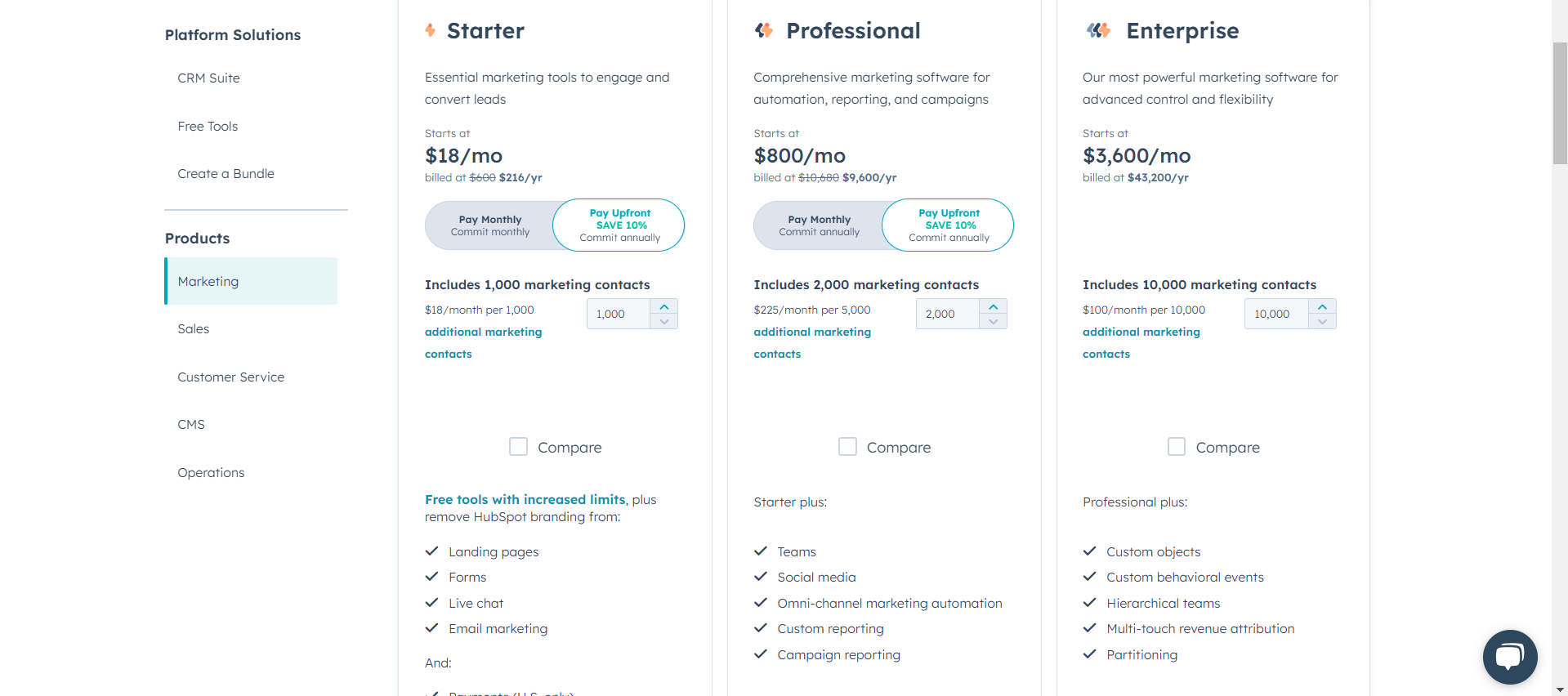Check the Compare box under Professional
The image size is (1568, 696).
click(847, 447)
